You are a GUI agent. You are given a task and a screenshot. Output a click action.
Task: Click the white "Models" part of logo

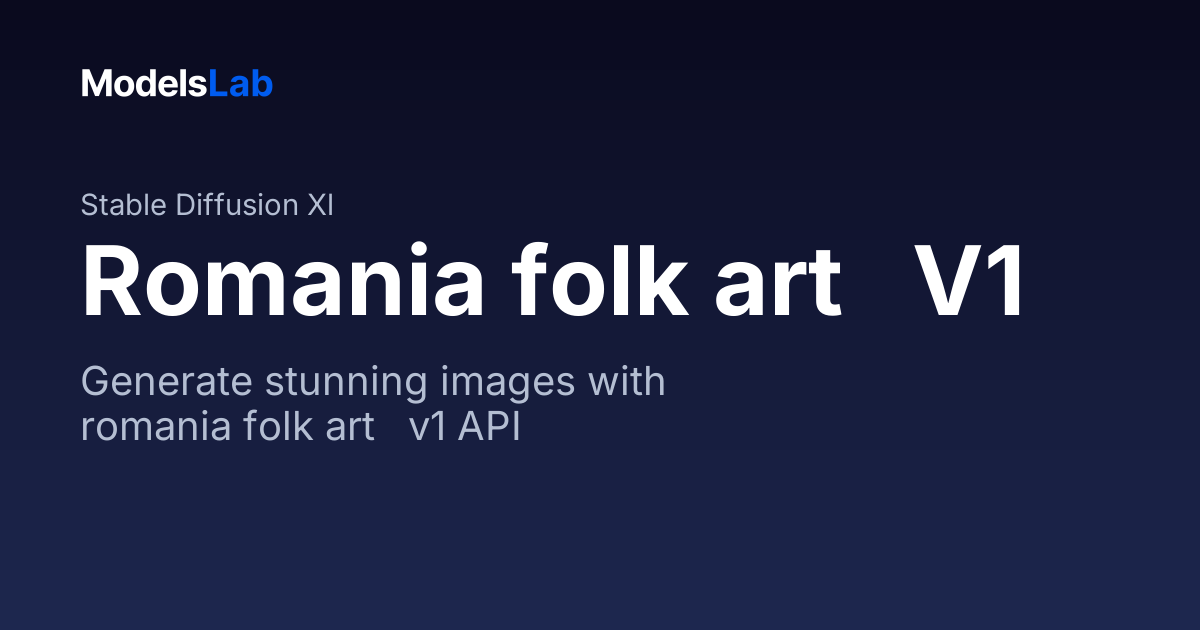coord(145,84)
